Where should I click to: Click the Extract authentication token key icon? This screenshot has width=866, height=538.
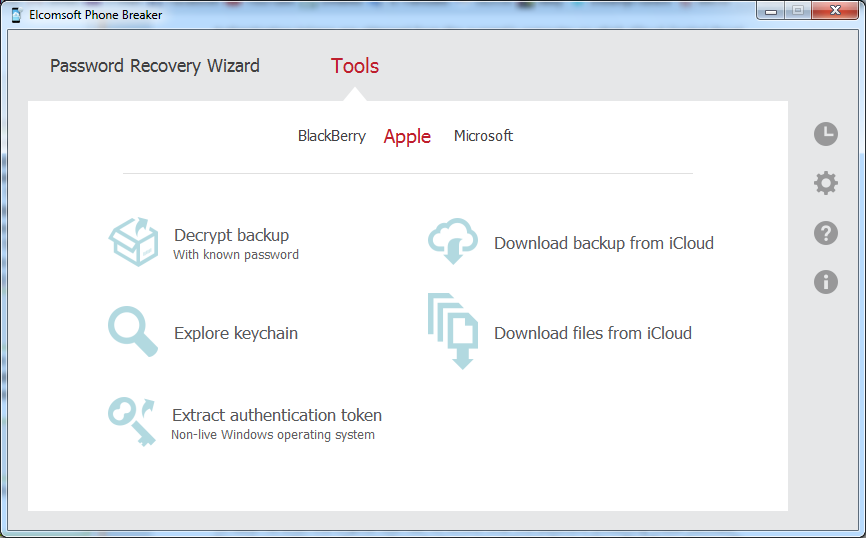point(131,422)
